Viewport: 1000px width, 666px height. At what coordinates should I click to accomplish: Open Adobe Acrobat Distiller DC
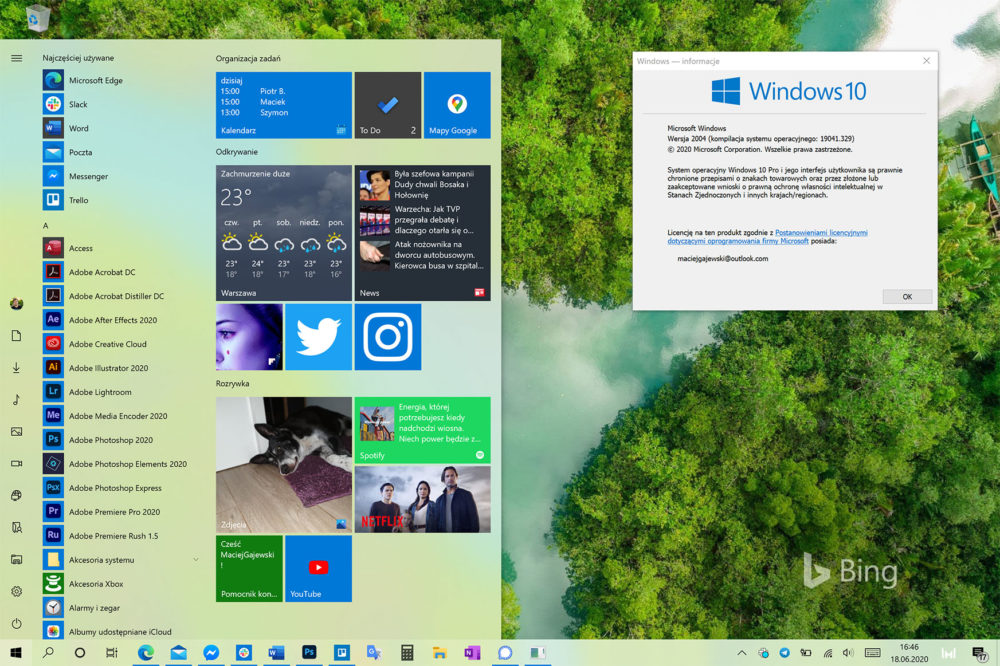(x=121, y=296)
